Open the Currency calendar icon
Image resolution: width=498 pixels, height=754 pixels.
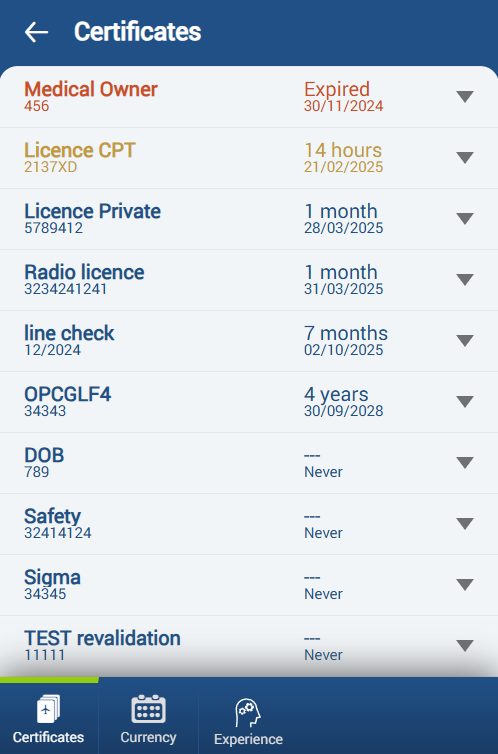tap(149, 709)
